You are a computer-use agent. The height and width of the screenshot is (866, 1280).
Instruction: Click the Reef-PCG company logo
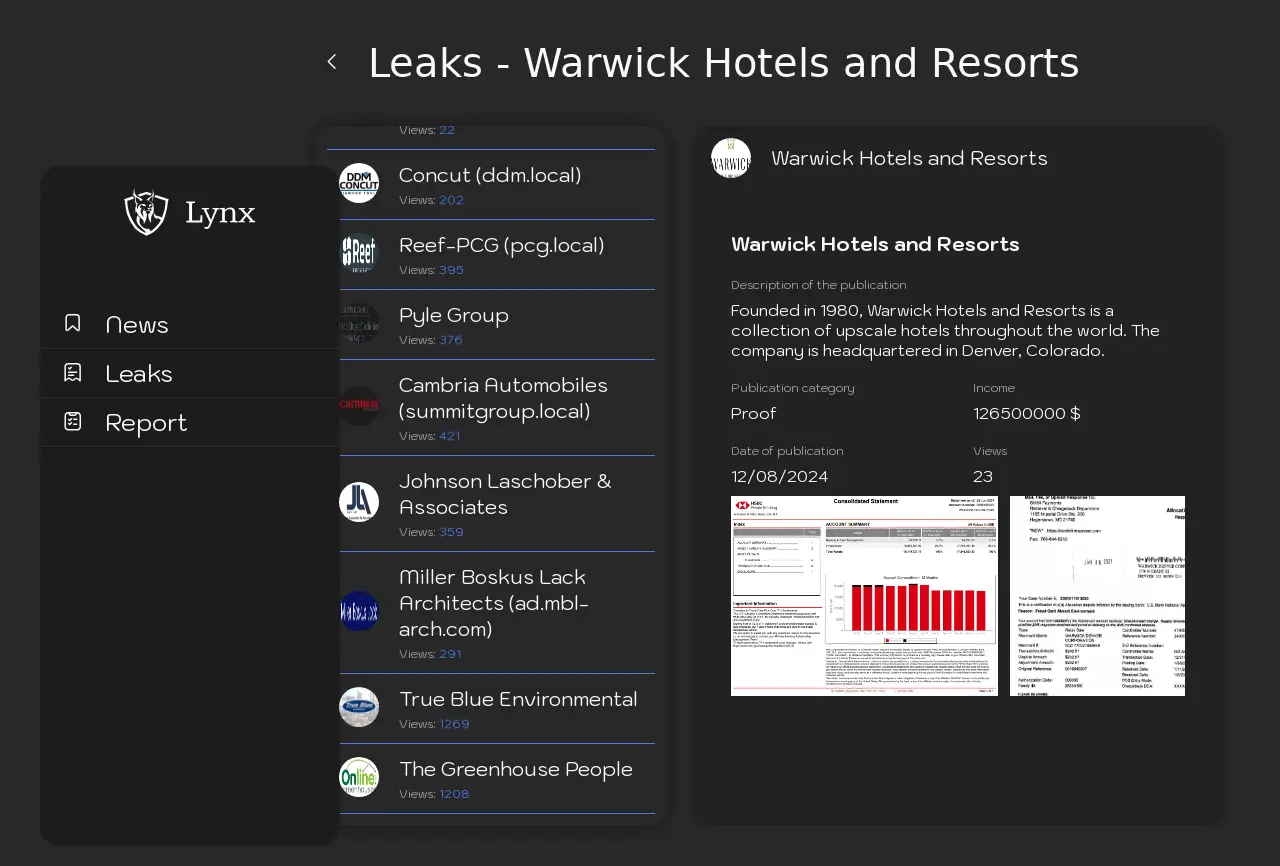(359, 253)
